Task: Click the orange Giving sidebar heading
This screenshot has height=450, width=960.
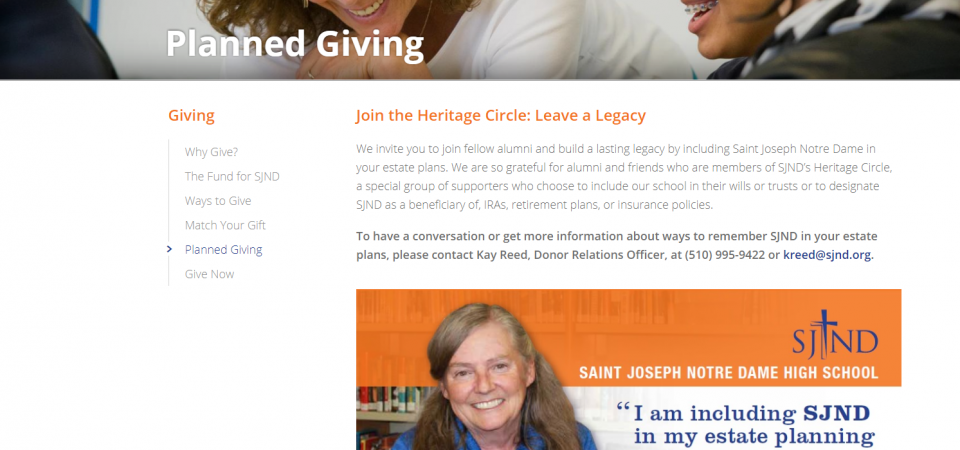Action: click(x=192, y=116)
